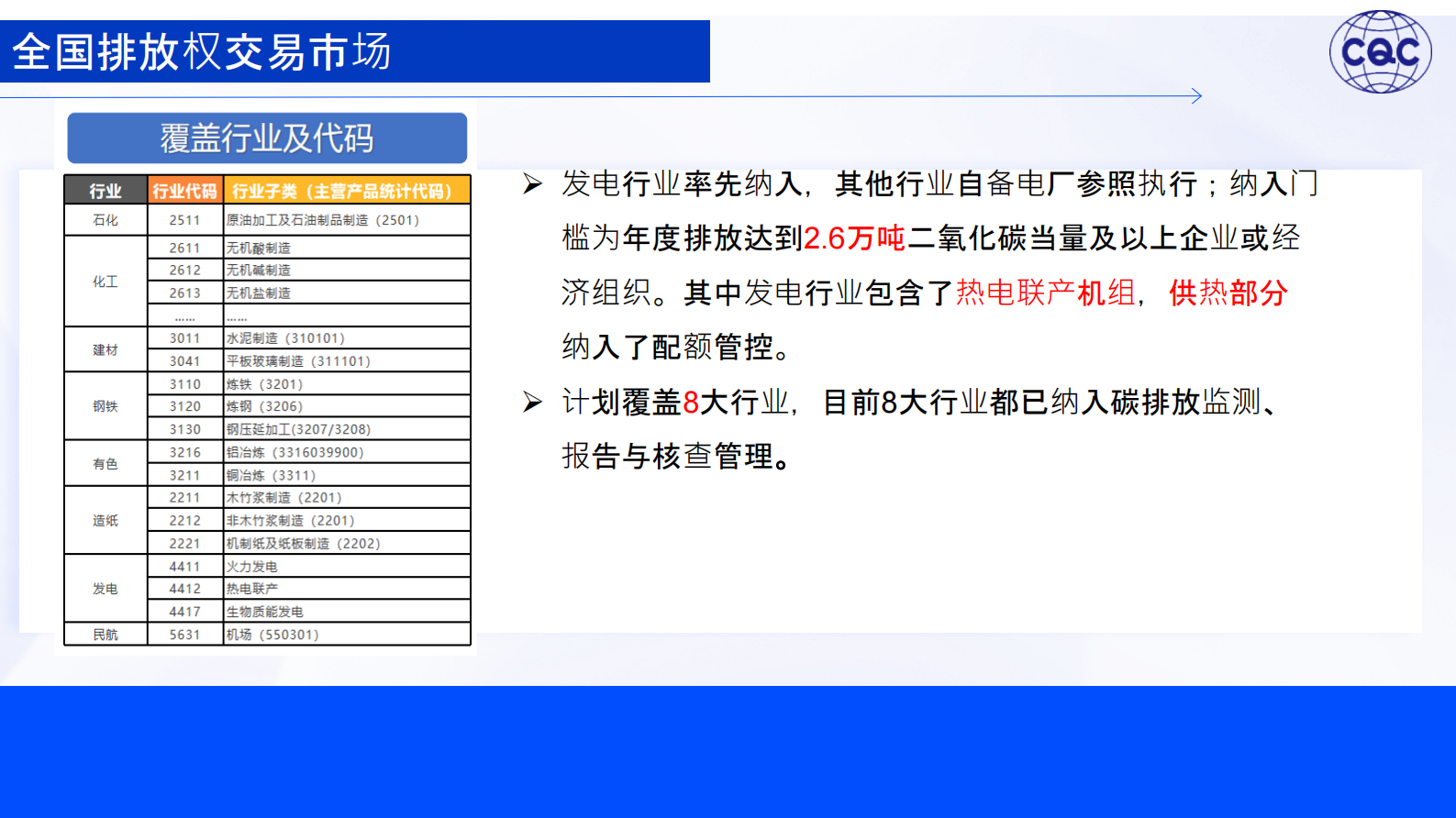Viewport: 1456px width, 818px height.
Task: Click the code cell 3041
Action: tap(184, 361)
